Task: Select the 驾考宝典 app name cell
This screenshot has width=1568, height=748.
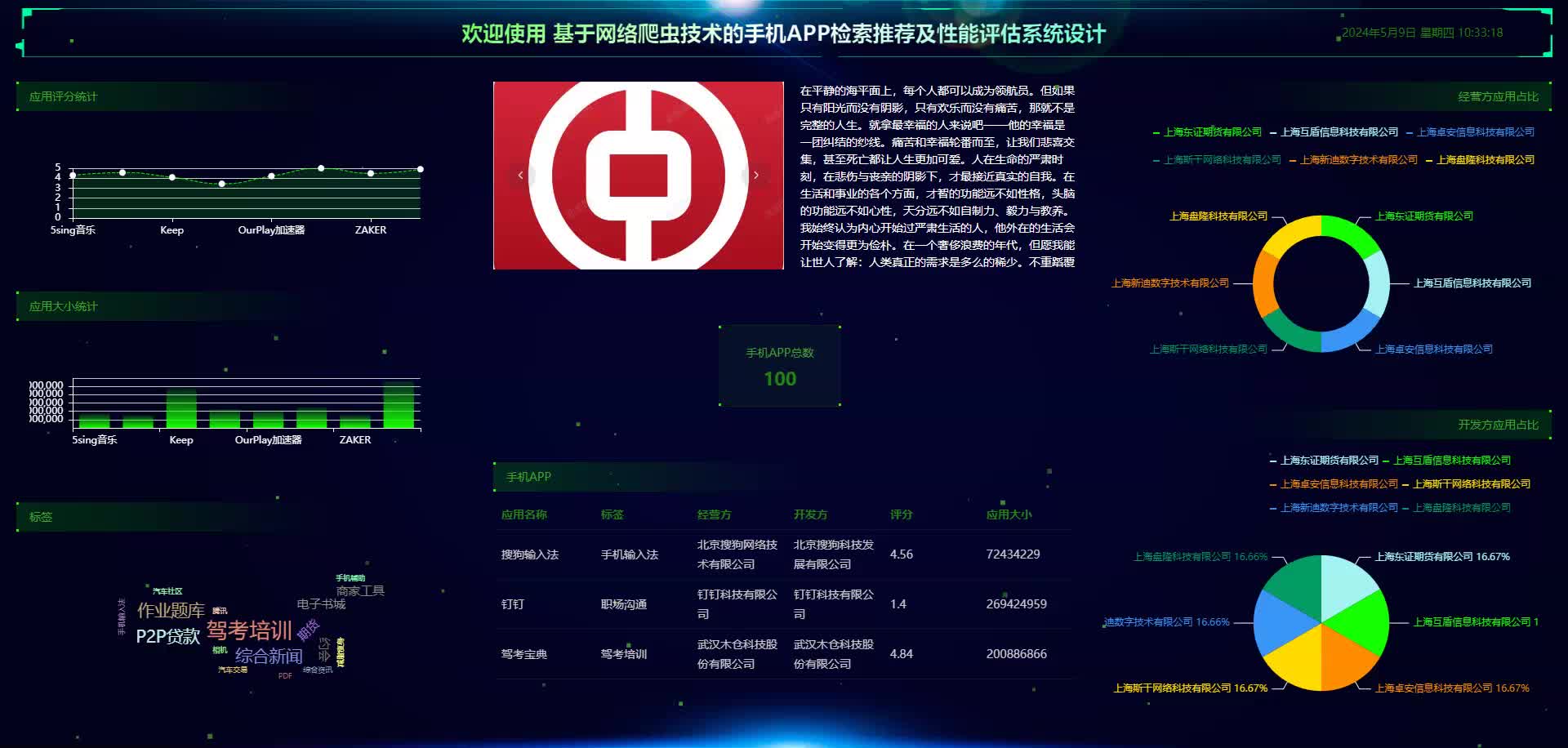Action: pyautogui.click(x=524, y=654)
